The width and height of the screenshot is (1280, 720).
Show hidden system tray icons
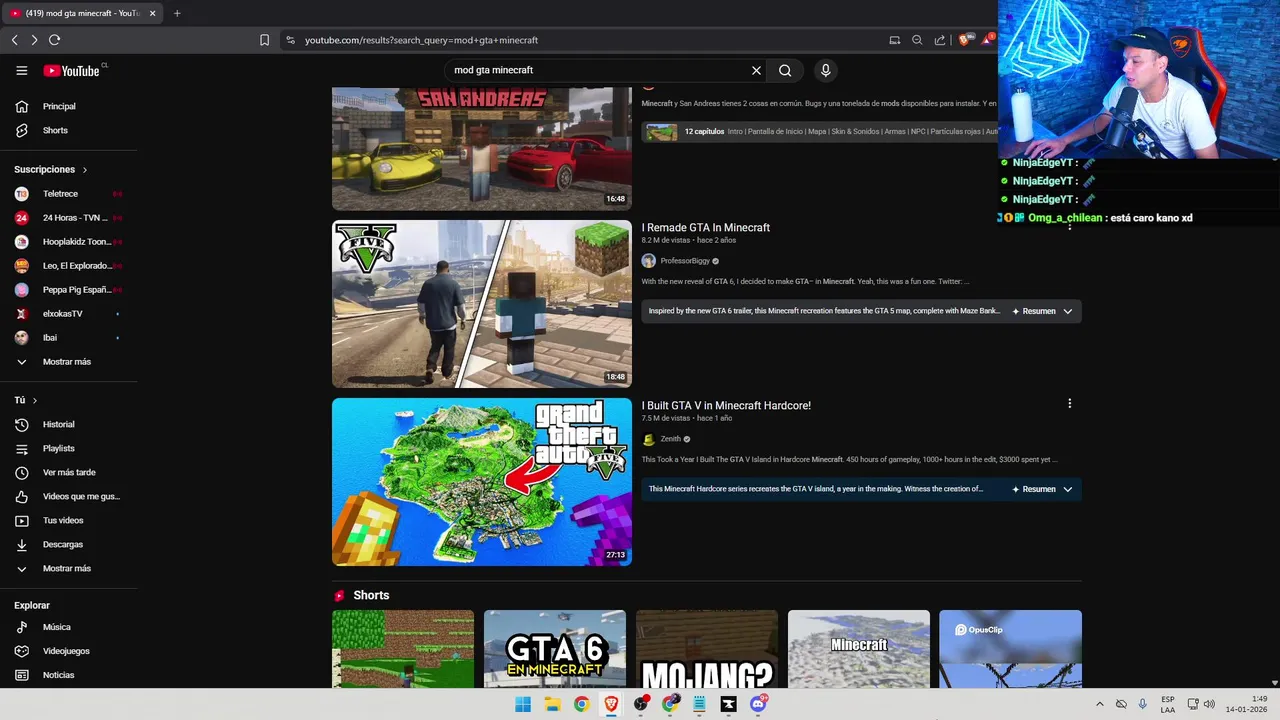tap(1100, 704)
